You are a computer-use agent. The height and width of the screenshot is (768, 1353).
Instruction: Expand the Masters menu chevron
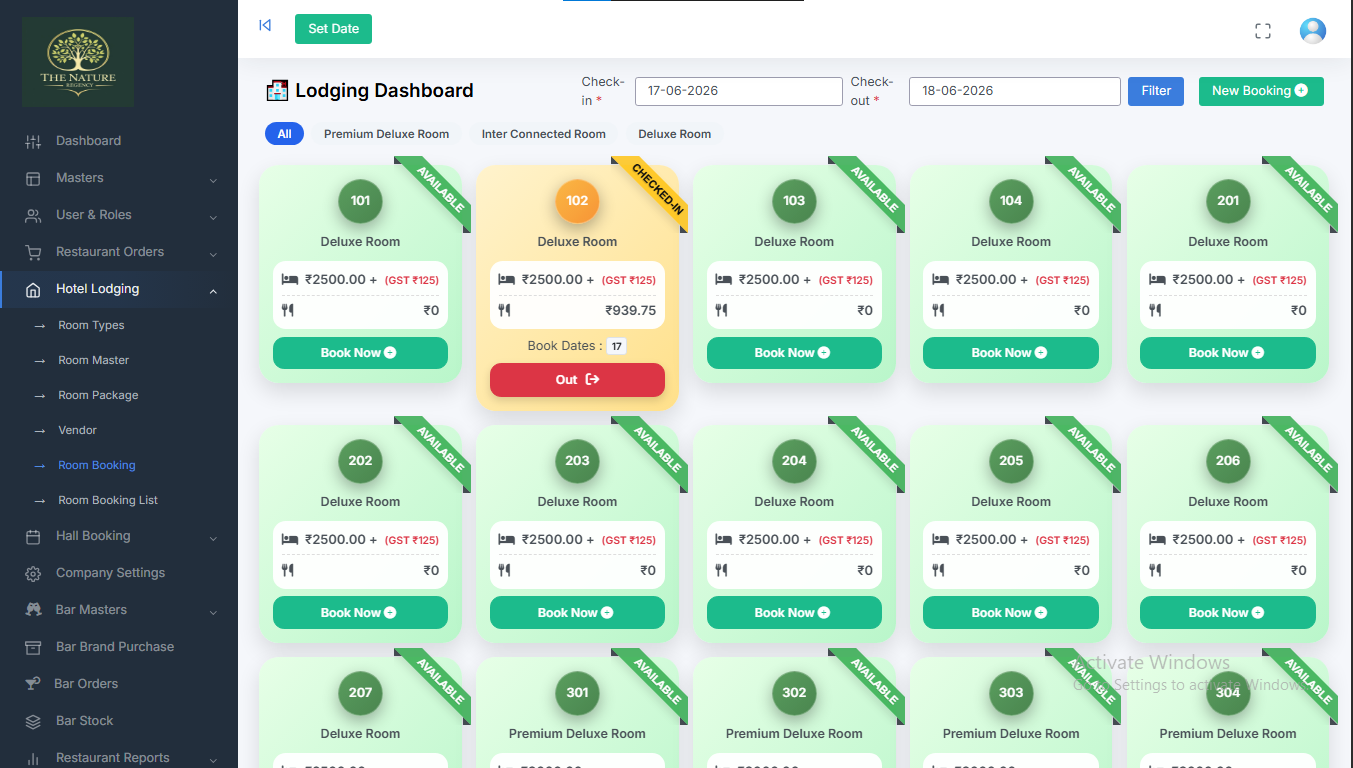coord(213,180)
